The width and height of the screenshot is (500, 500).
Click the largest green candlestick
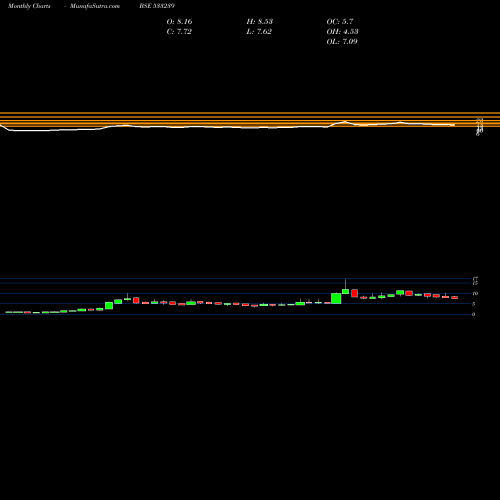tap(336, 298)
